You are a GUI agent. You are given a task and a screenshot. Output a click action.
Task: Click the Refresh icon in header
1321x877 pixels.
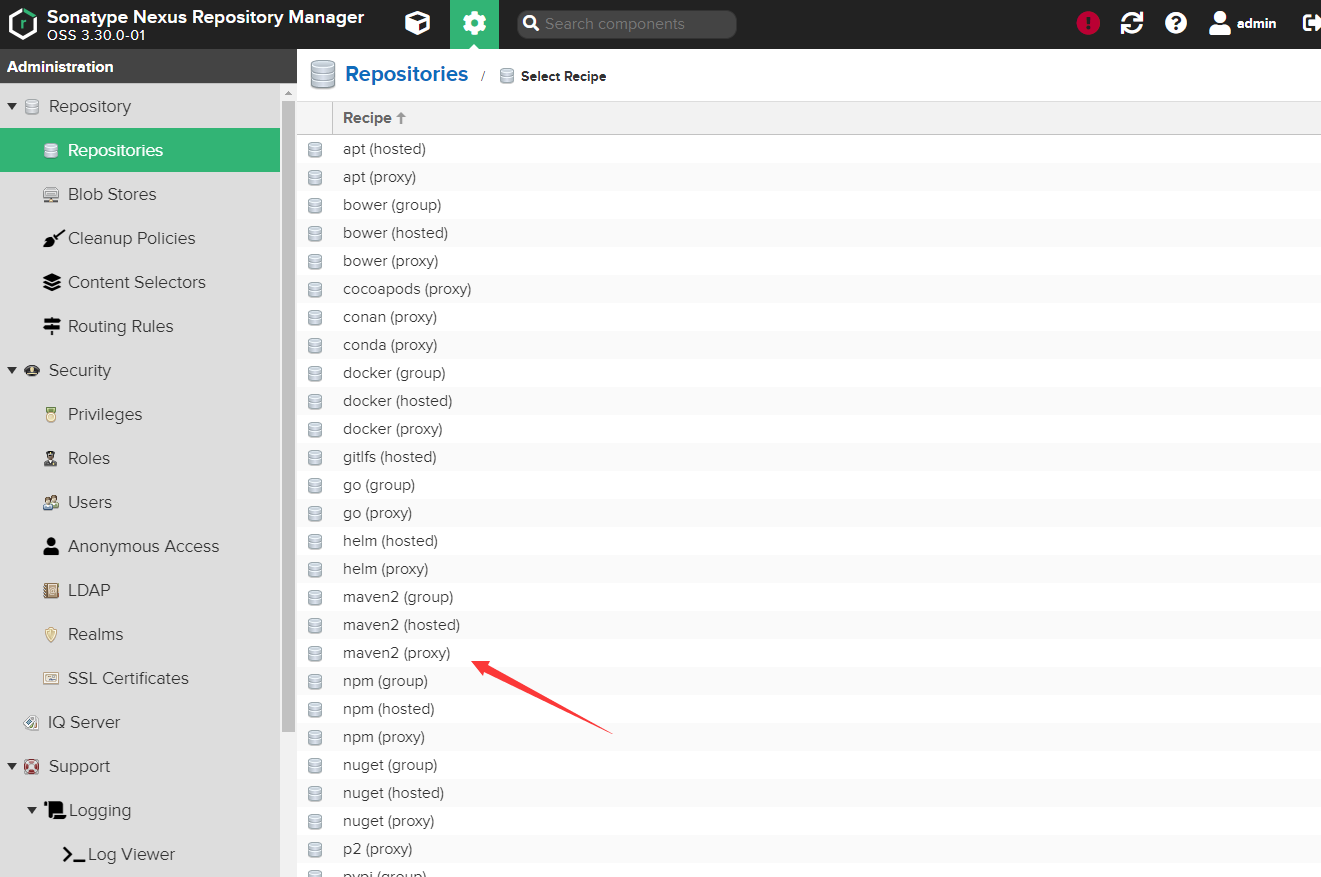coord(1132,23)
